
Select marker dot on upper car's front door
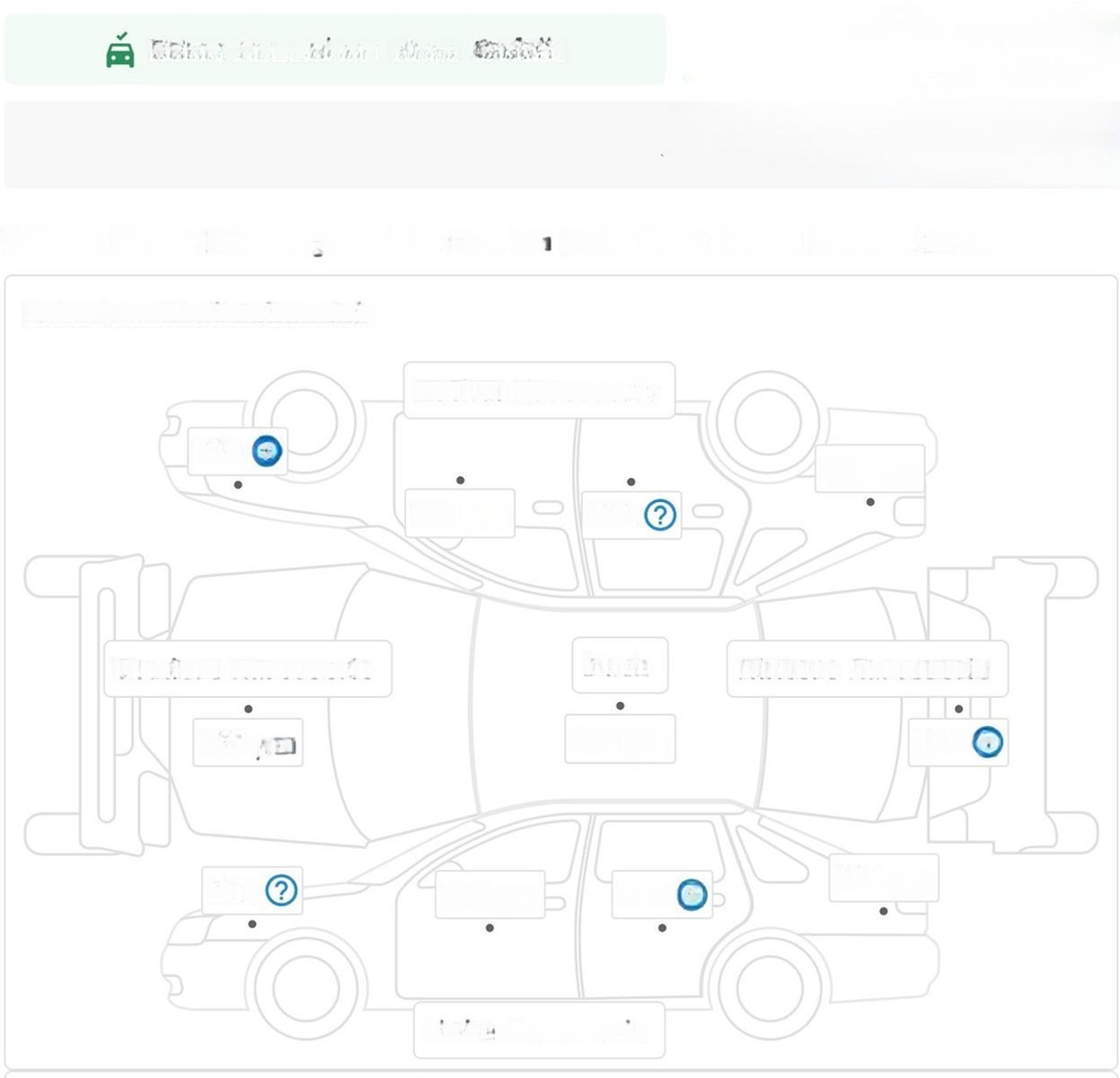point(461,481)
